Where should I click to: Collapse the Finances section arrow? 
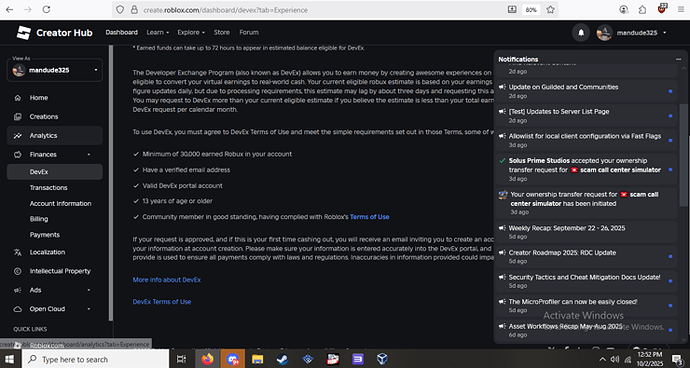89,155
